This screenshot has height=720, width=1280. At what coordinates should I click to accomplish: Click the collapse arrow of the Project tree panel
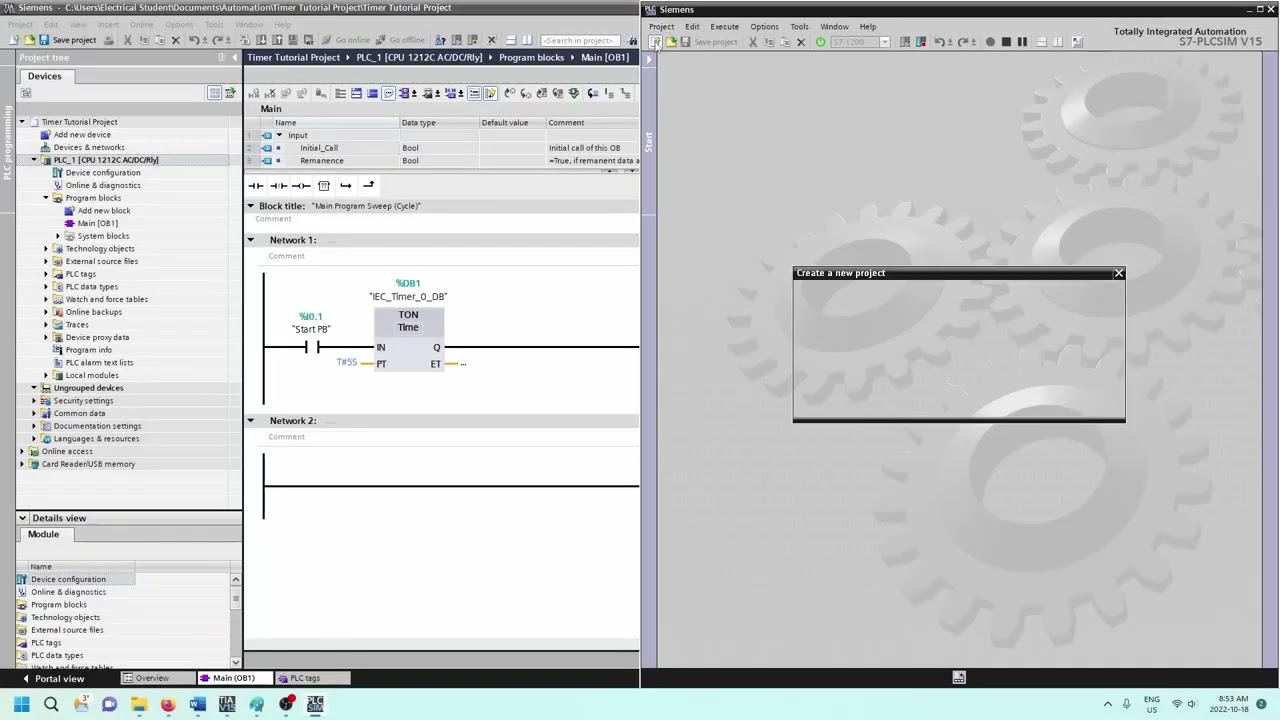[x=235, y=57]
